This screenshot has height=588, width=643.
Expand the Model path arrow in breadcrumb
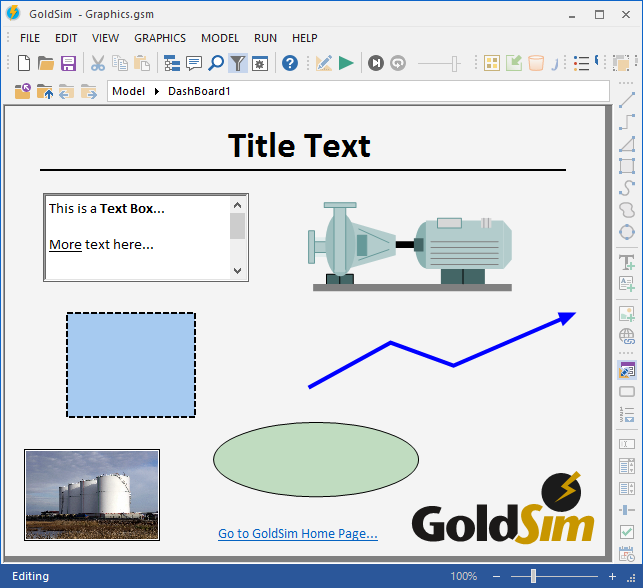pyautogui.click(x=156, y=91)
